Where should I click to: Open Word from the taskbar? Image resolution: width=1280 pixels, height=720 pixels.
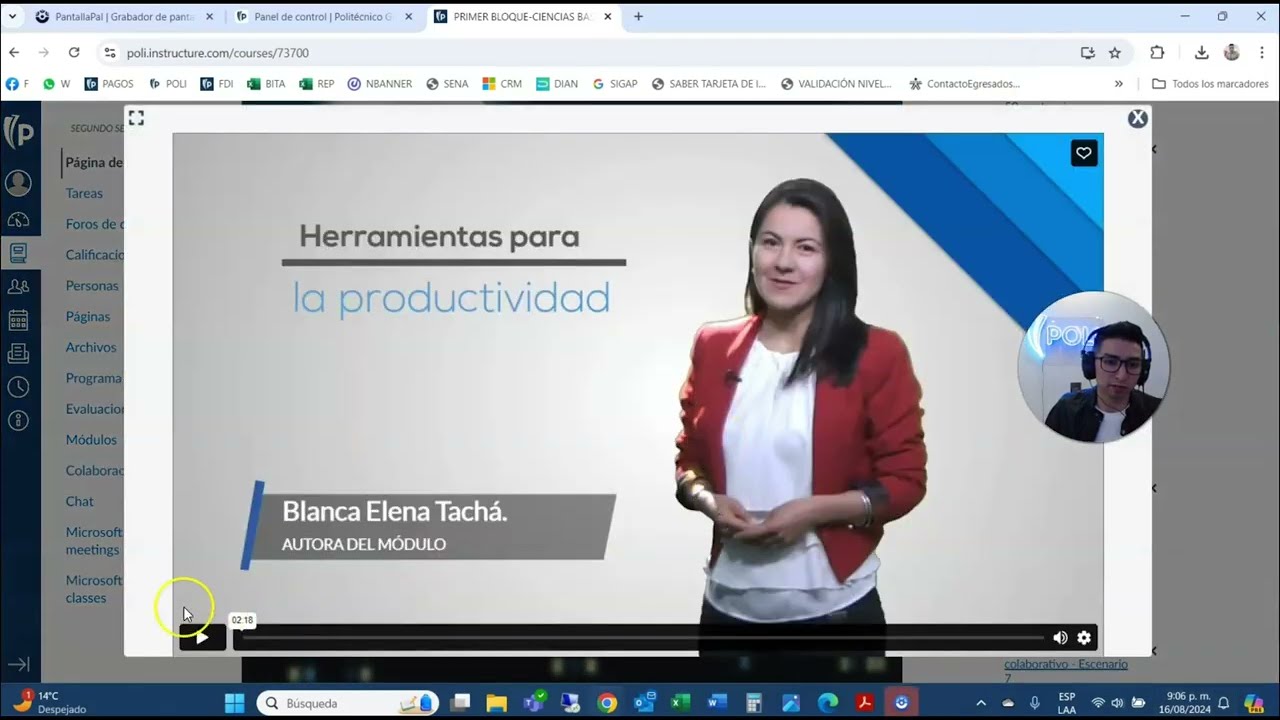pos(717,703)
